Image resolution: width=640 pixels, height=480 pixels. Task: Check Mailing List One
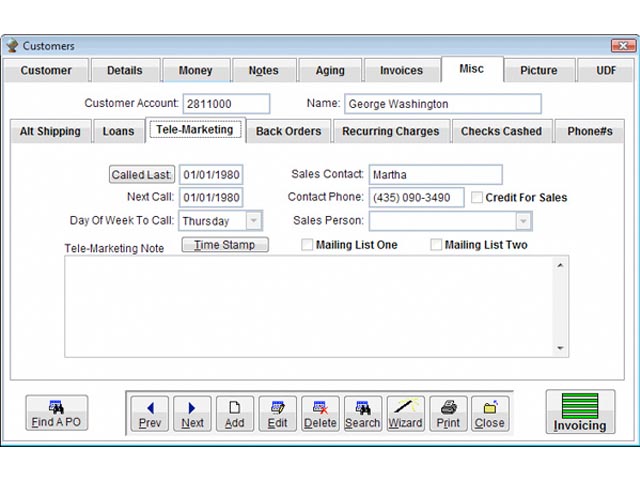307,244
